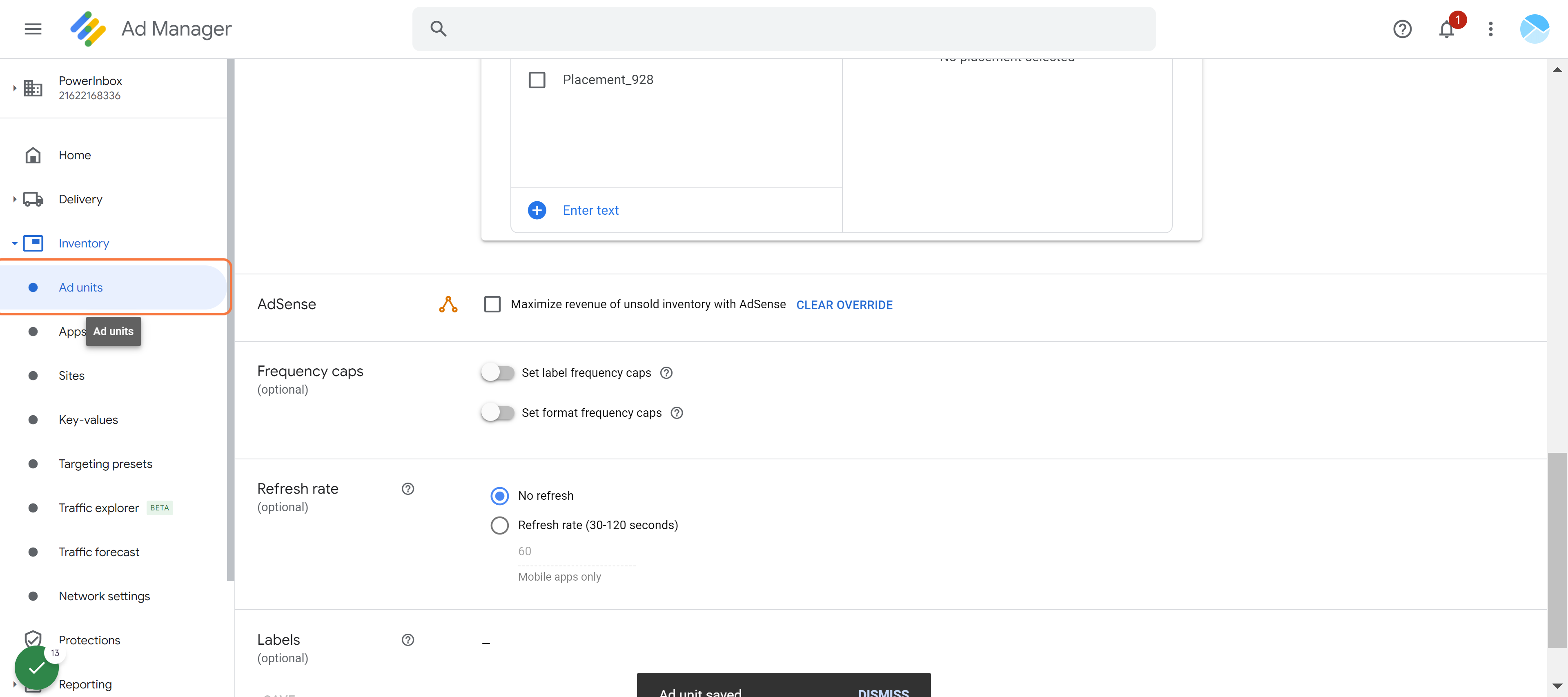Click the scrollbar up arrow
The height and width of the screenshot is (697, 1568).
[1557, 69]
